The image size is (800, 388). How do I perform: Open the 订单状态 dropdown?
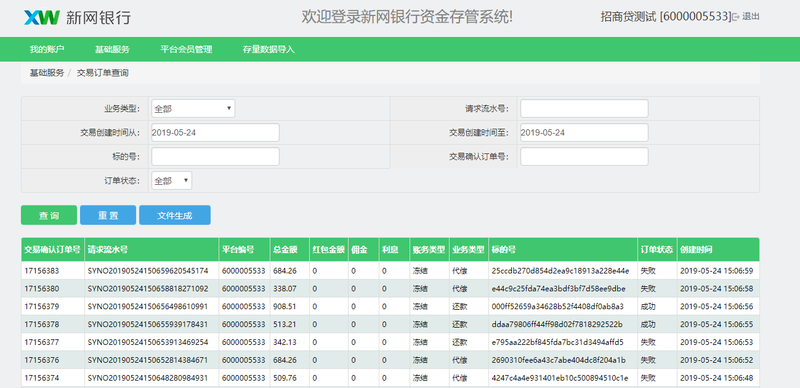172,181
